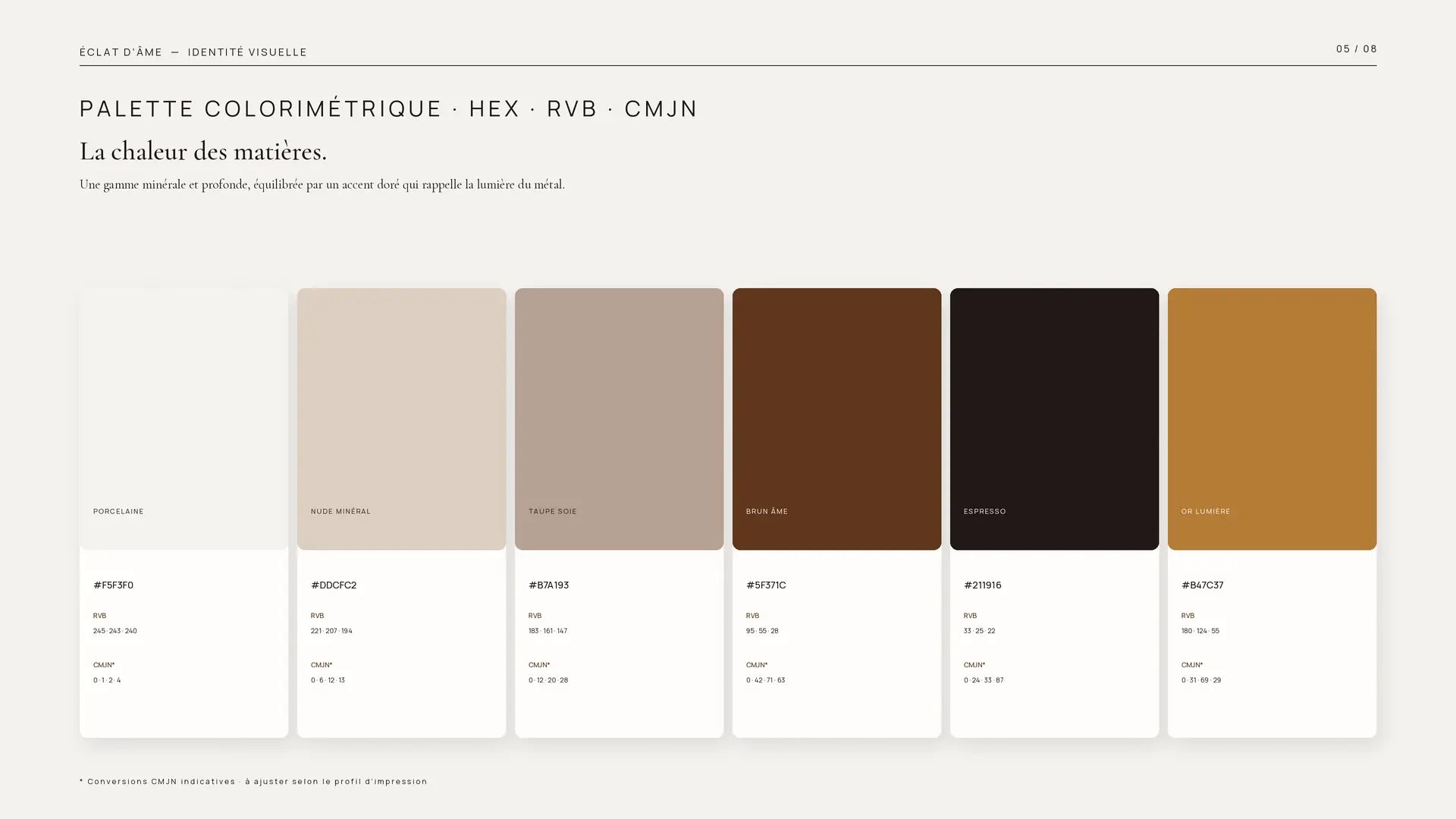Viewport: 1456px width, 819px height.
Task: Click the hex code #B47C37
Action: [1202, 585]
